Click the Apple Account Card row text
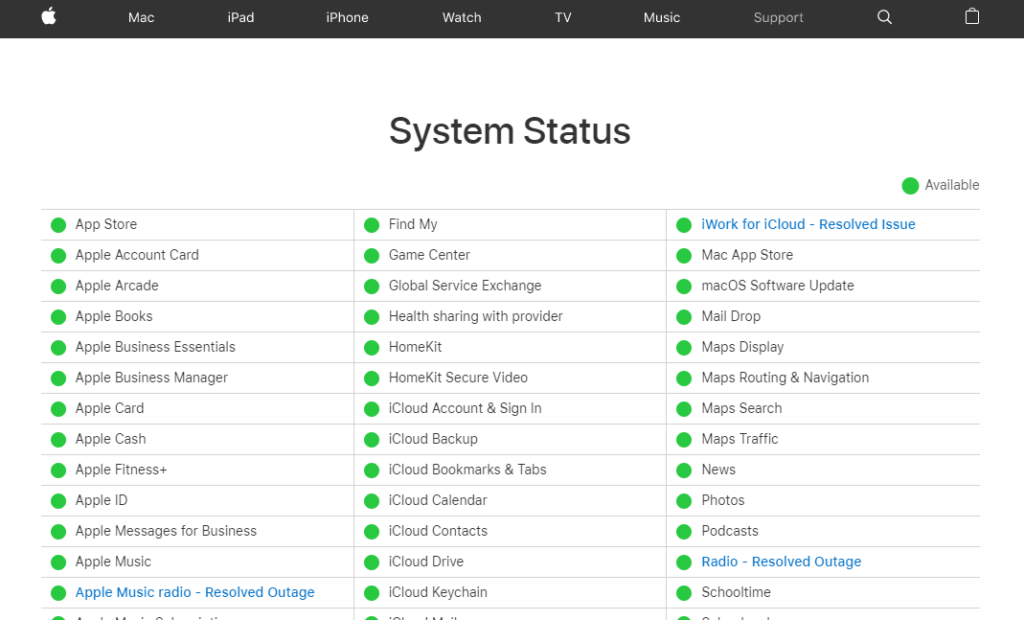This screenshot has height=620, width=1024. click(x=137, y=255)
